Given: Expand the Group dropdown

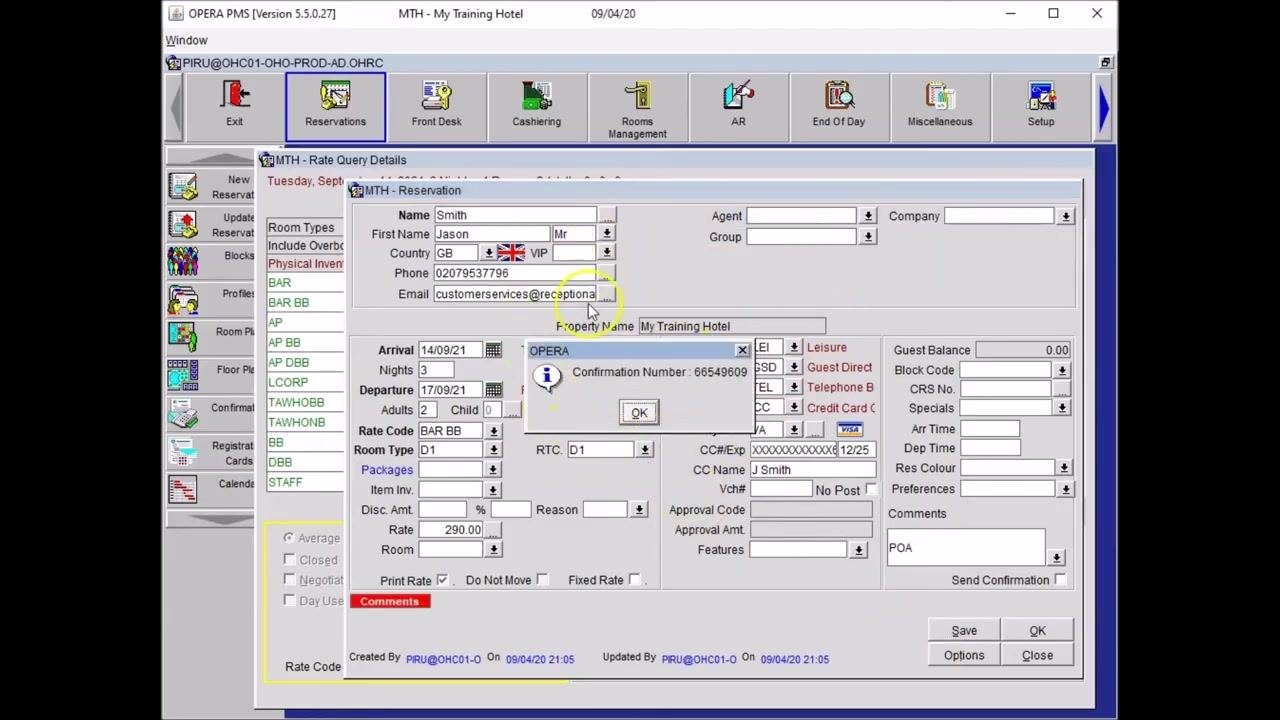Looking at the screenshot, I should coord(868,237).
